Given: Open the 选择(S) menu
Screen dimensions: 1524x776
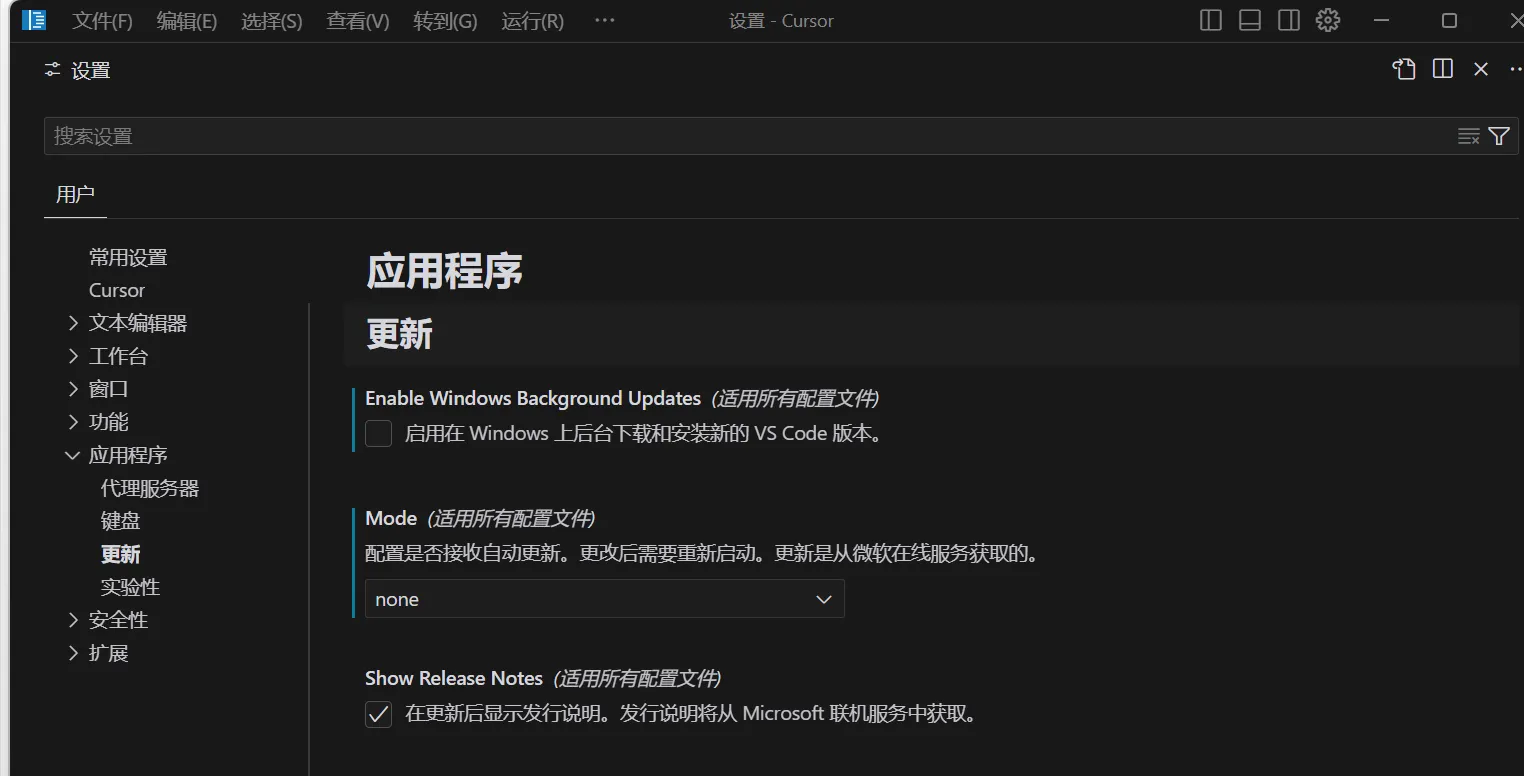Looking at the screenshot, I should [x=272, y=21].
